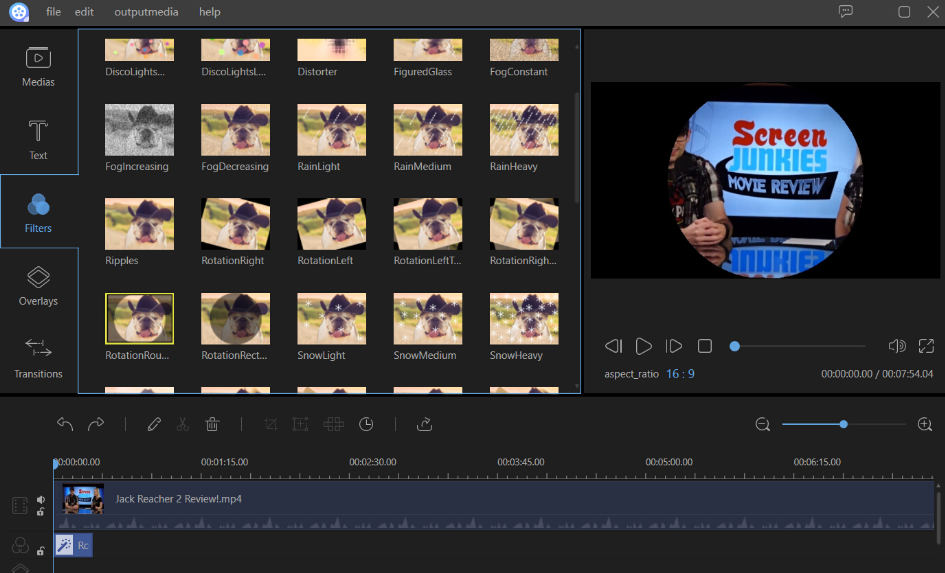This screenshot has width=945, height=573.
Task: Click the Edit pencil icon
Action: pyautogui.click(x=154, y=424)
